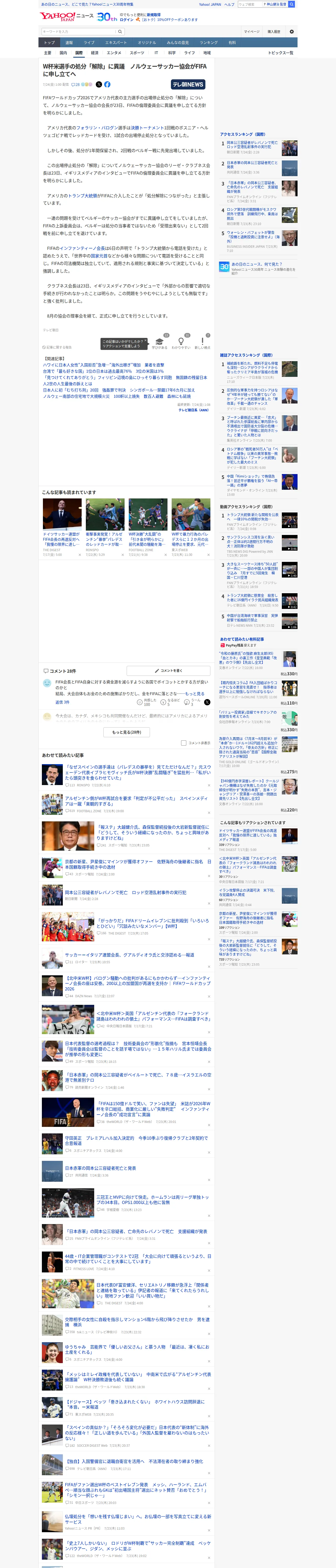Open the Yahoo! JAPAN header link
This screenshot has height=1568, width=336.
[x=210, y=4]
